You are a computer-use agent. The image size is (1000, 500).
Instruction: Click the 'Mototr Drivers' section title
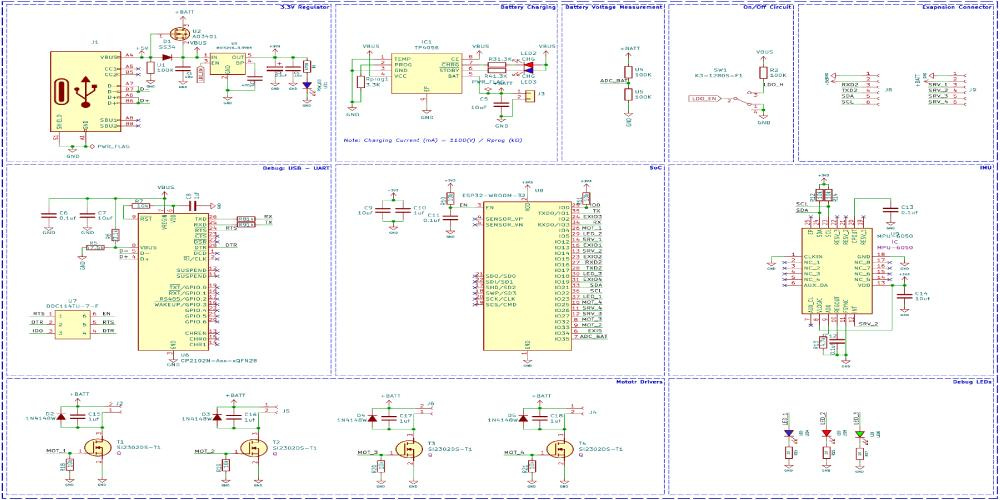point(640,382)
